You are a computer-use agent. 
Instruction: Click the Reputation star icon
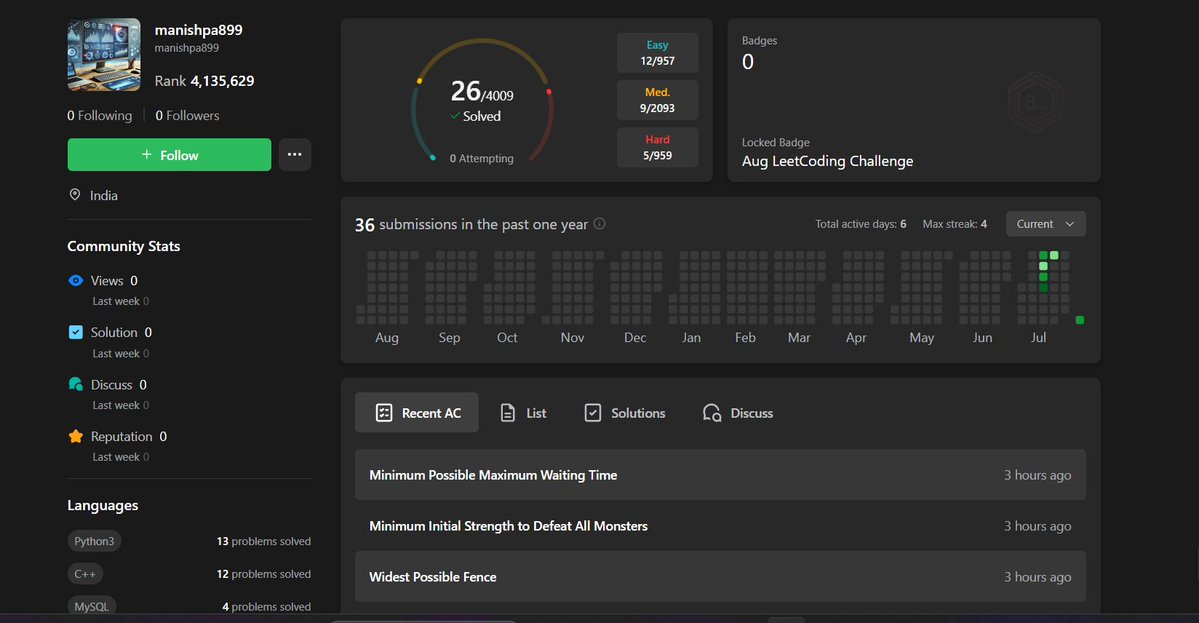76,436
